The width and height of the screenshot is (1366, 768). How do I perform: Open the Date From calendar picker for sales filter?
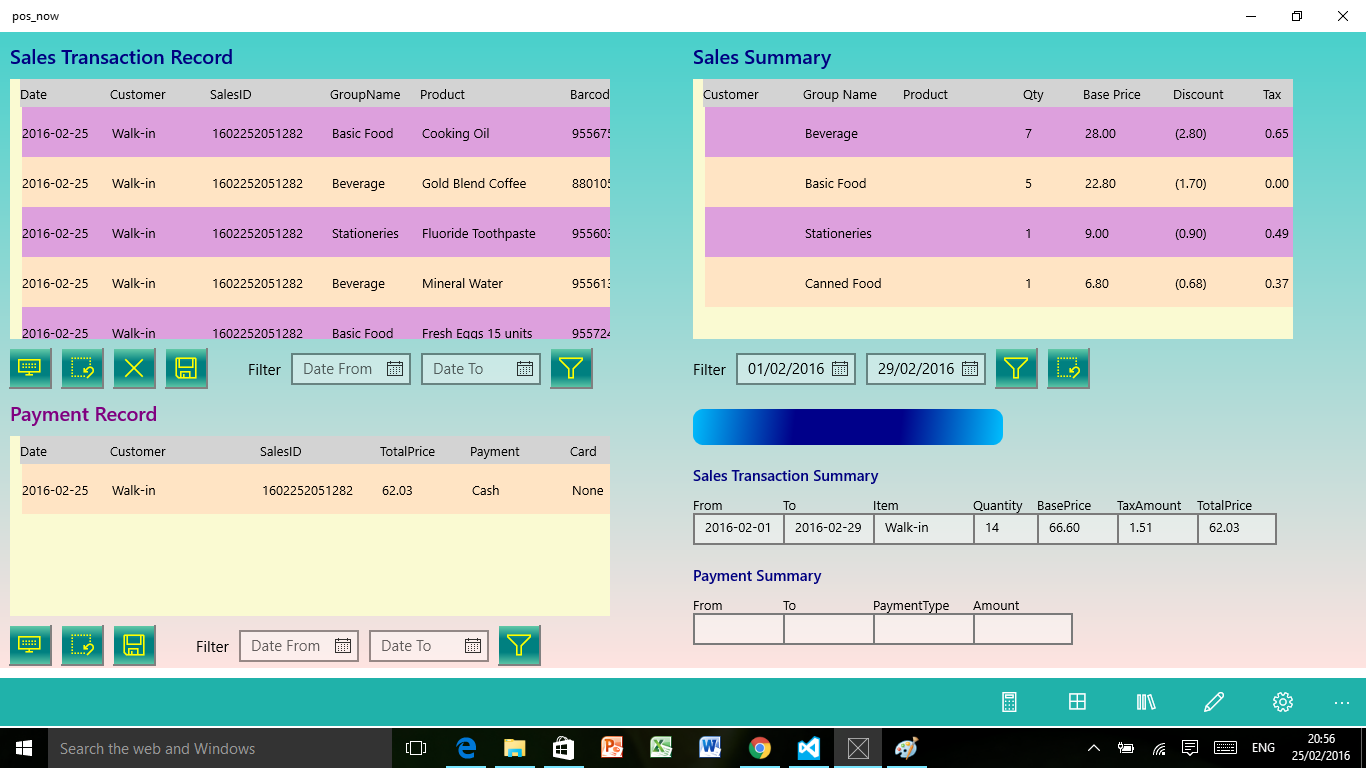point(396,368)
